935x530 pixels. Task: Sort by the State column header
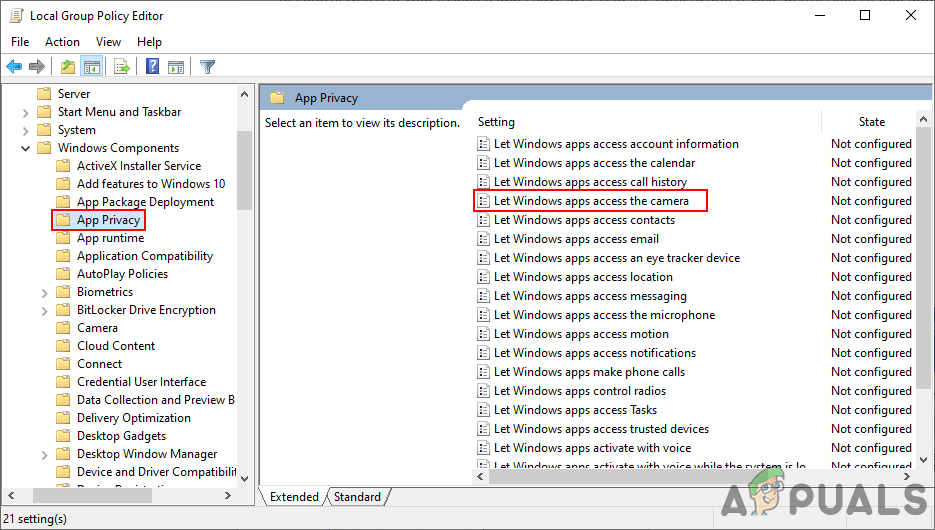(871, 122)
